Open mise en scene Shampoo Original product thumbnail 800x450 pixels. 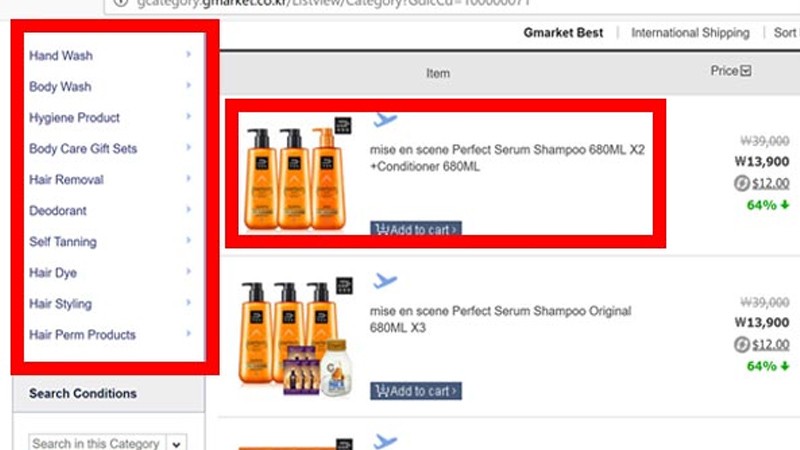pos(296,339)
